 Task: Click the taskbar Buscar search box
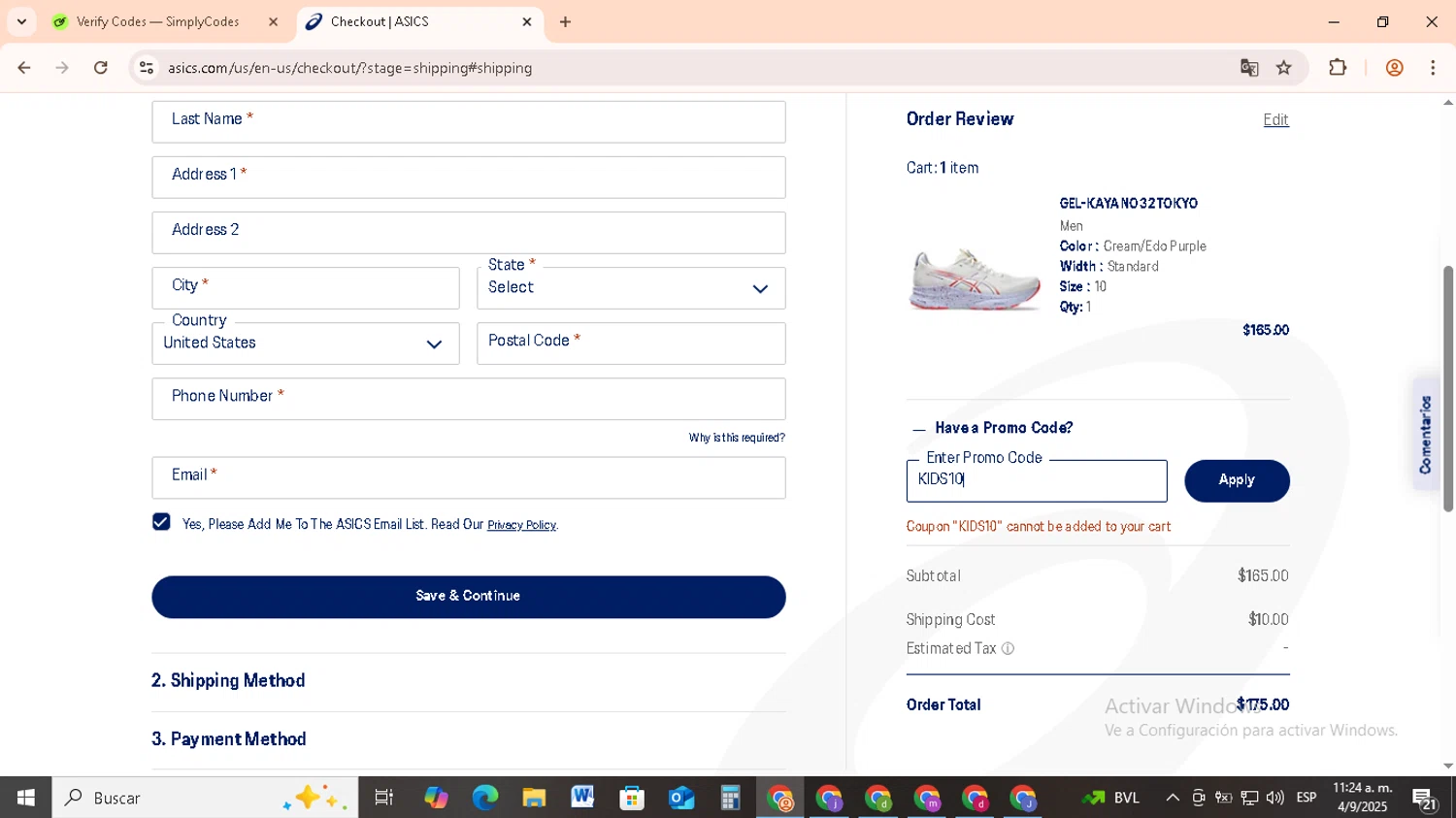click(205, 798)
